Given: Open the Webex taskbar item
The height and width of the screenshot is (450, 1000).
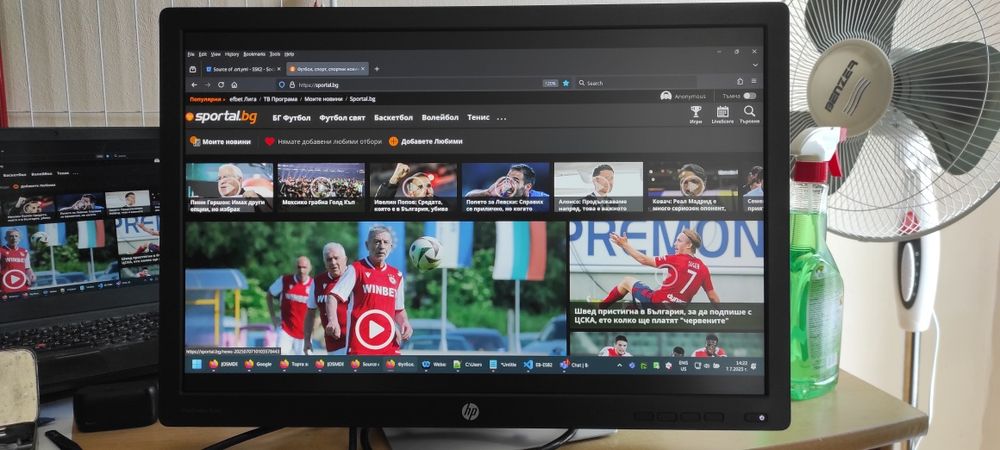Looking at the screenshot, I should coord(434,365).
